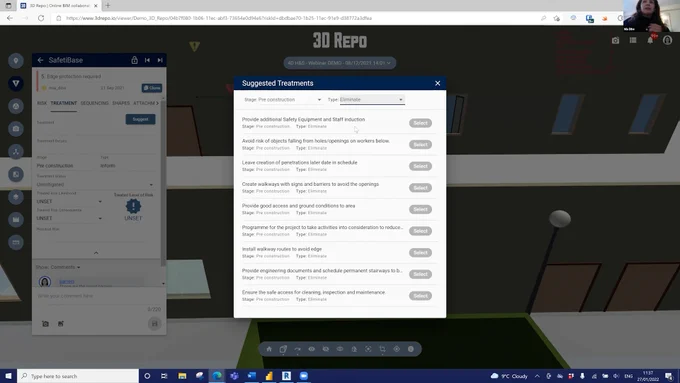Viewport: 680px width, 383px height.
Task: Open the model revision selector dropdown
Action: click(340, 63)
